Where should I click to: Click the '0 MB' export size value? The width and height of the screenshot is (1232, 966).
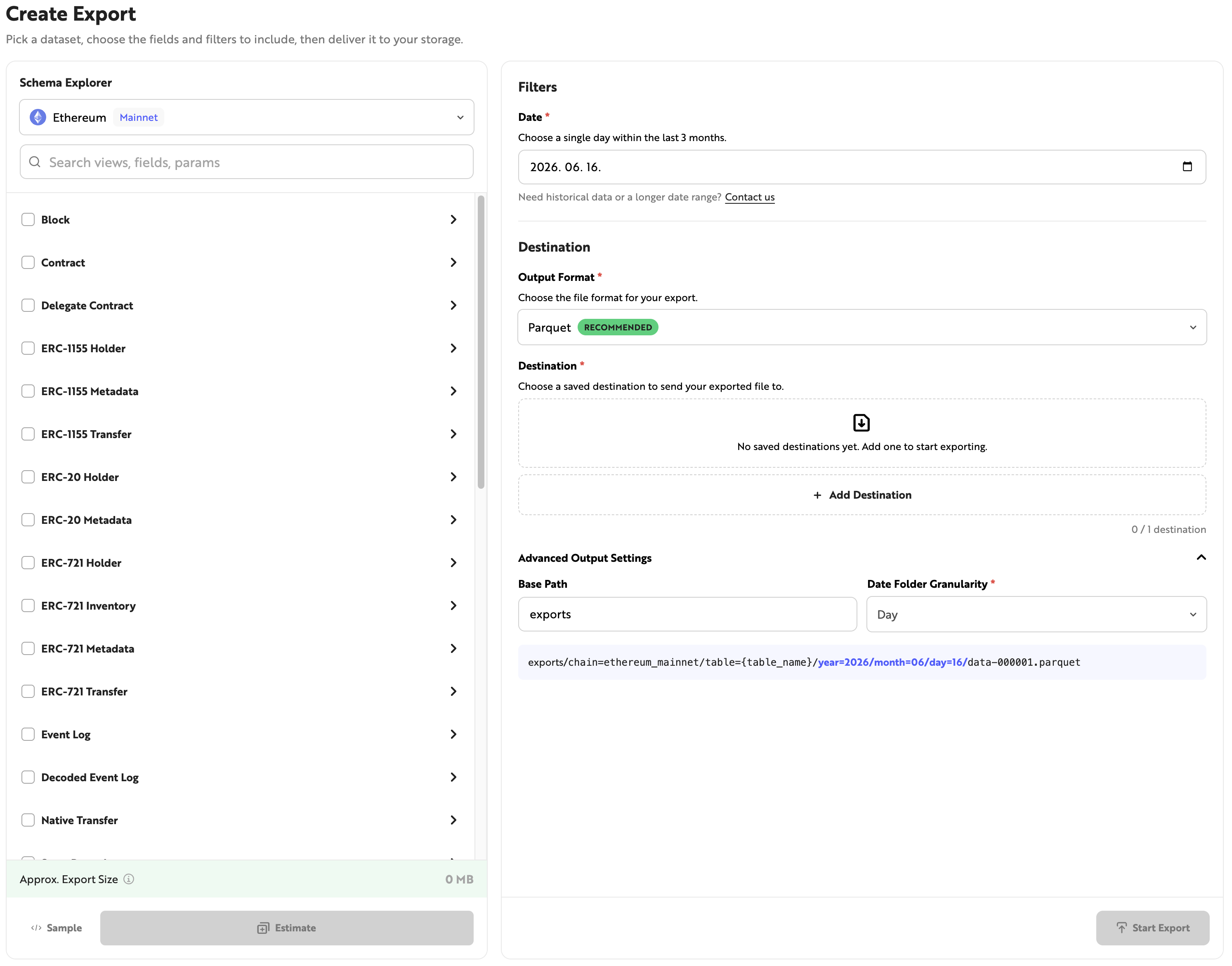click(x=459, y=879)
